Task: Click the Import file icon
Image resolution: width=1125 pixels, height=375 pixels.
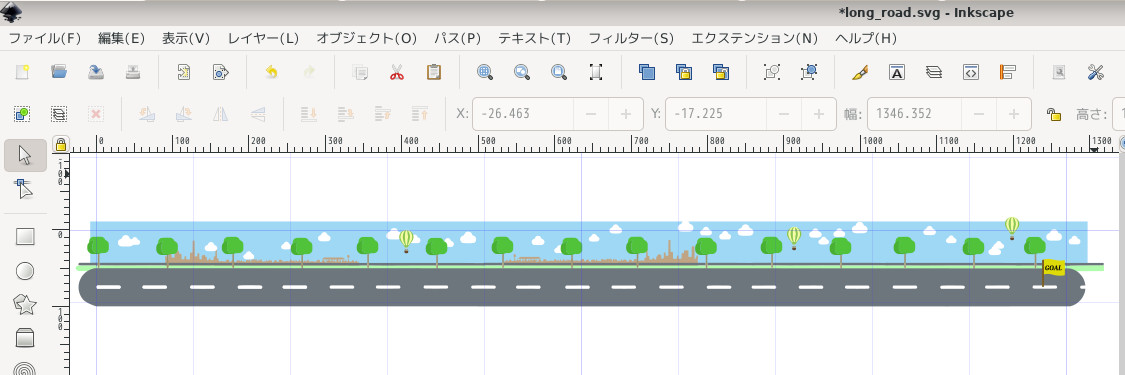Action: [x=184, y=72]
